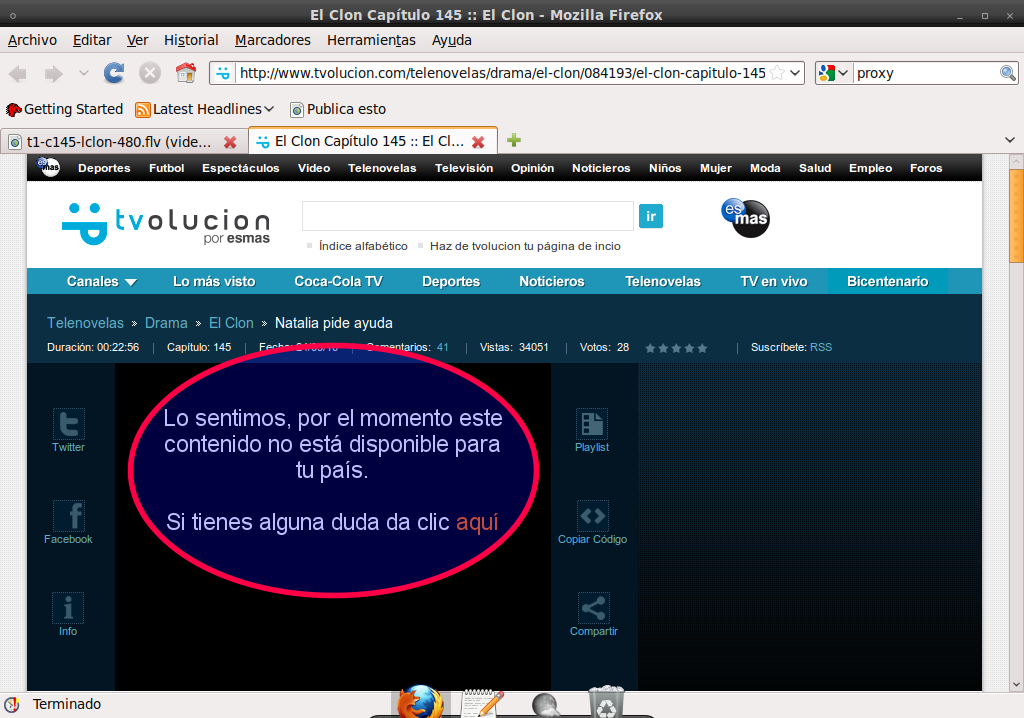Click the page vertical scrollbar thumb

(x=1016, y=215)
